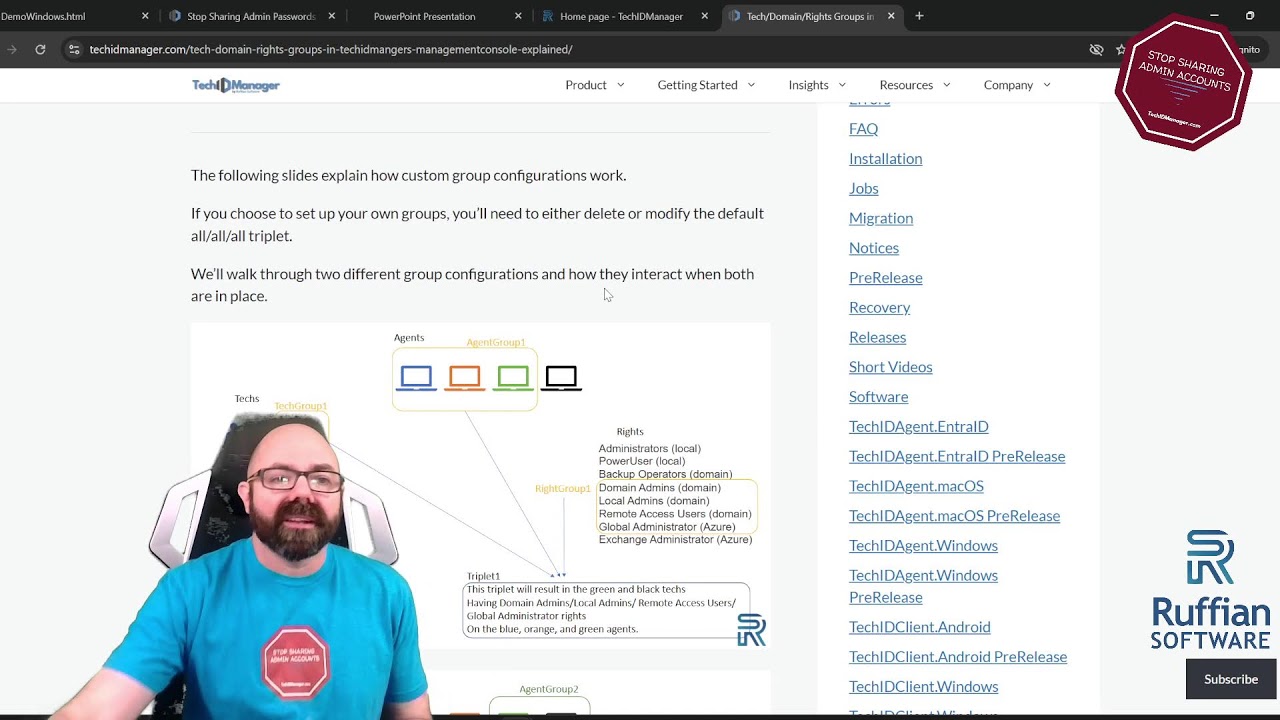Image resolution: width=1280 pixels, height=720 pixels.
Task: Switch to Stop Sharing Admin Passwords tab
Action: coord(251,16)
